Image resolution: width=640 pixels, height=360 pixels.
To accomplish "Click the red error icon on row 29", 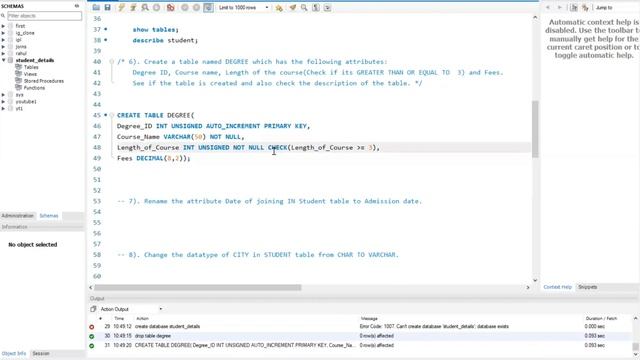I will 91,327.
